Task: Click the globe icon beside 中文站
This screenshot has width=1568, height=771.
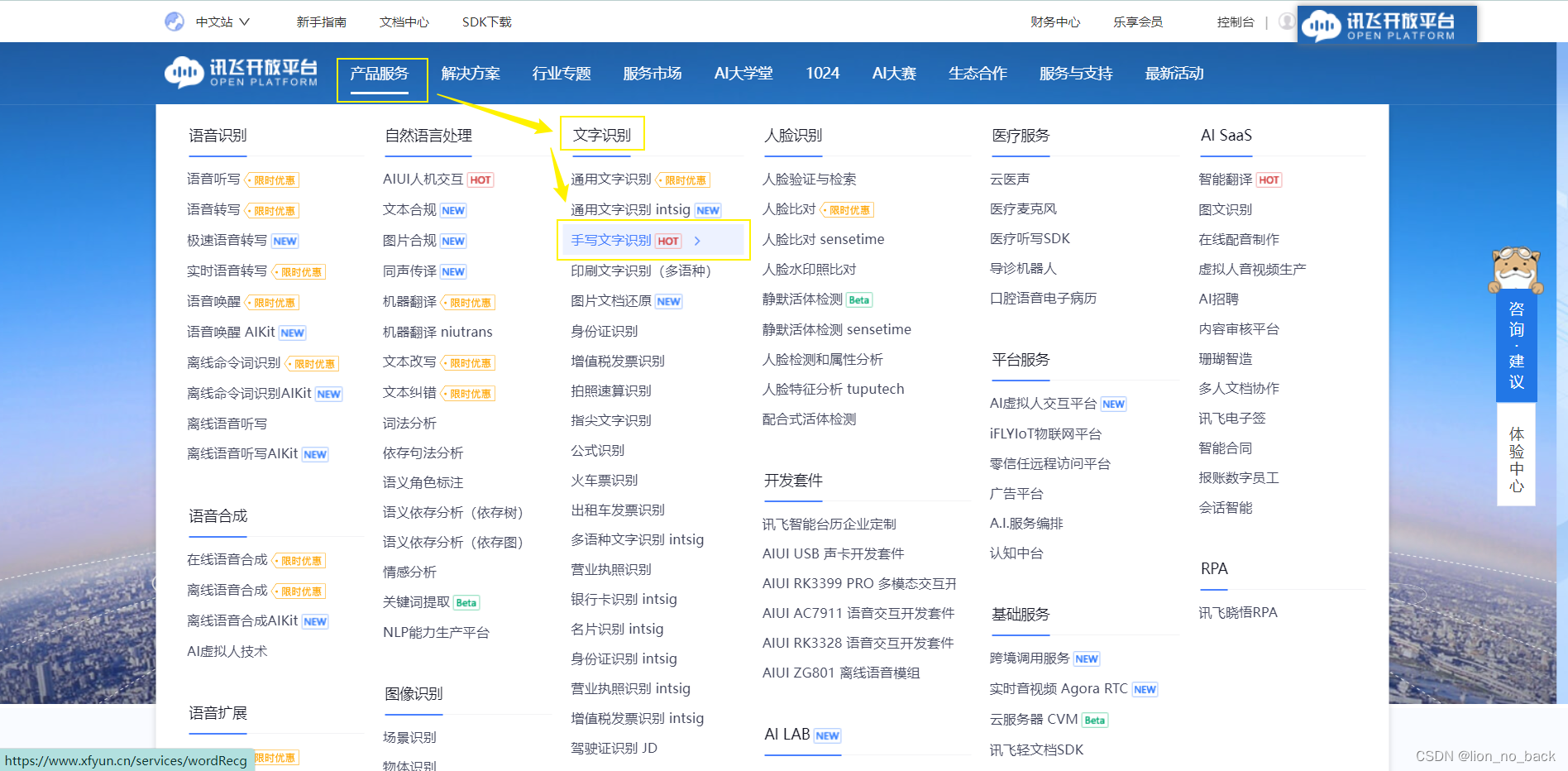Action: tap(174, 22)
